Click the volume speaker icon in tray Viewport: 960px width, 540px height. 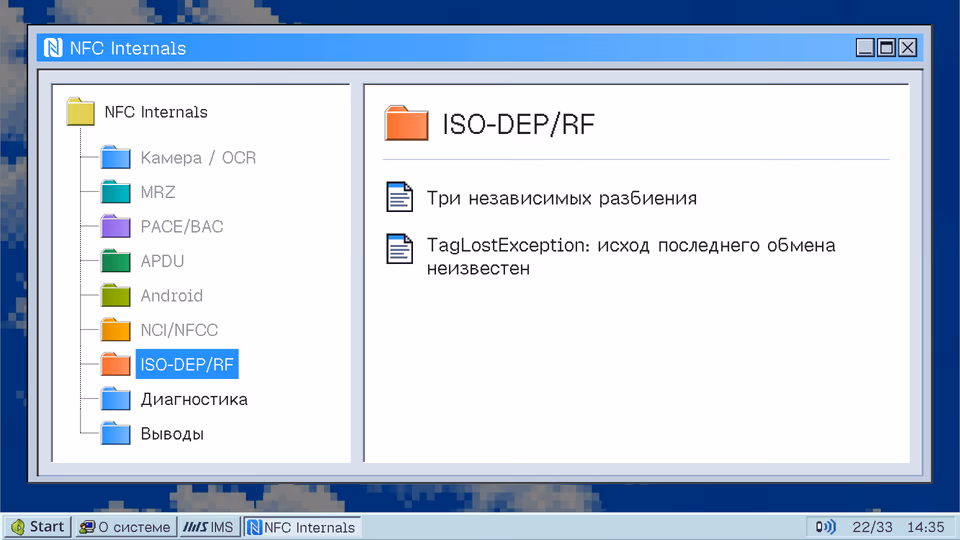point(825,527)
